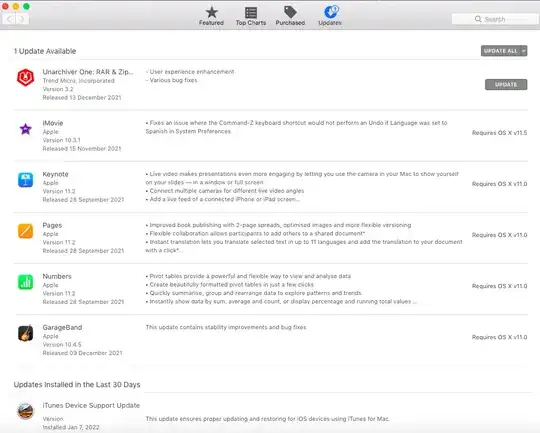Image resolution: width=540 pixels, height=433 pixels.
Task: Click 'Released 09 December 2021' under GarageBand
Action: [82, 353]
